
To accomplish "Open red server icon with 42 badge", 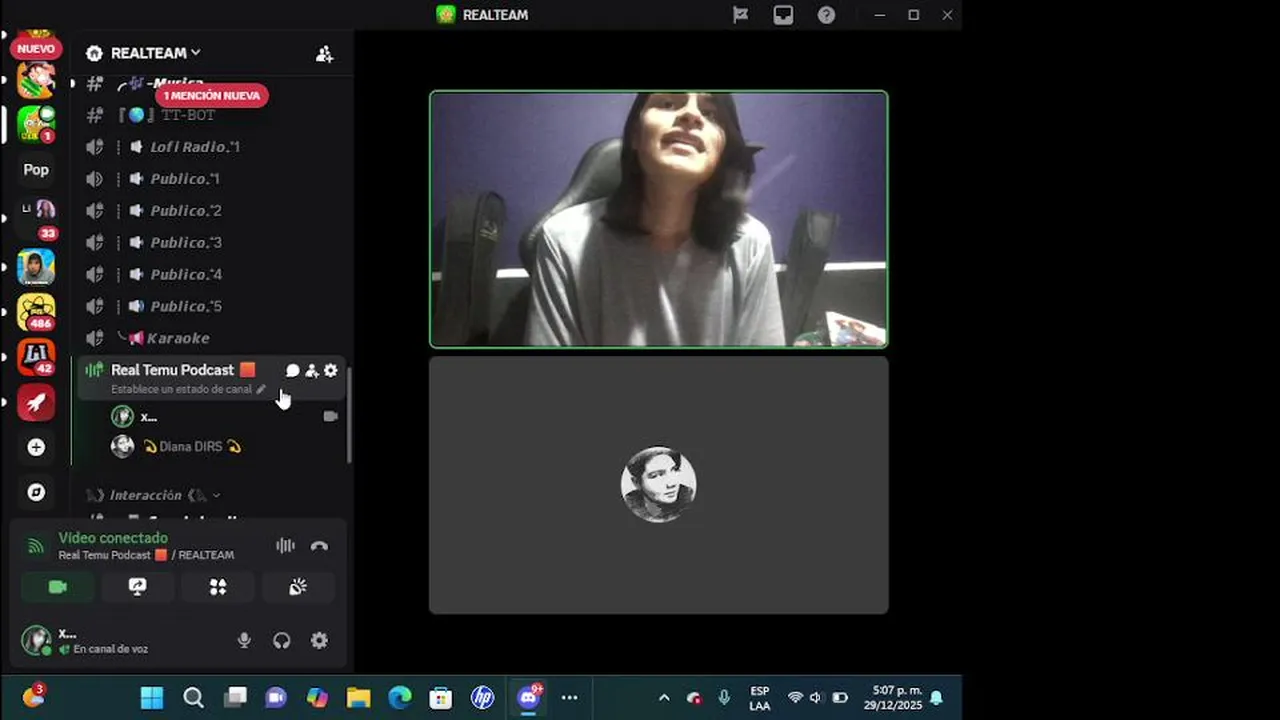I will [36, 357].
